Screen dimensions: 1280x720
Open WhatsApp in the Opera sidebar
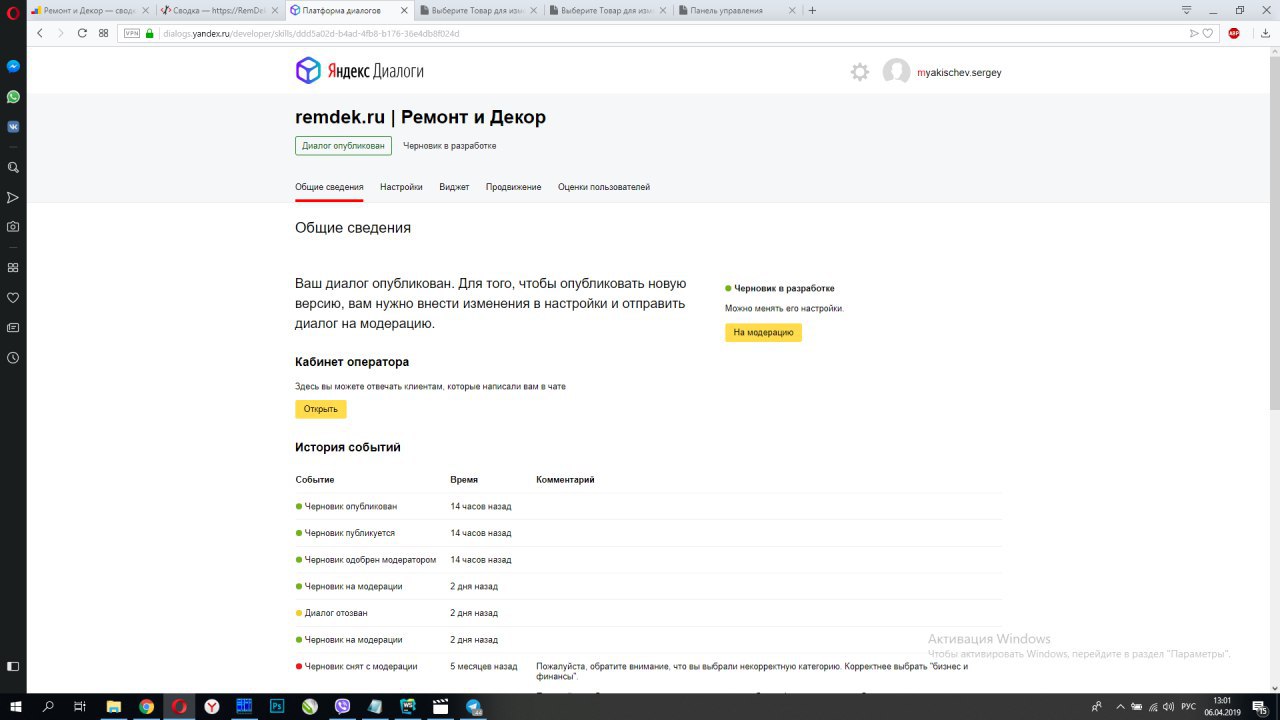tap(13, 97)
